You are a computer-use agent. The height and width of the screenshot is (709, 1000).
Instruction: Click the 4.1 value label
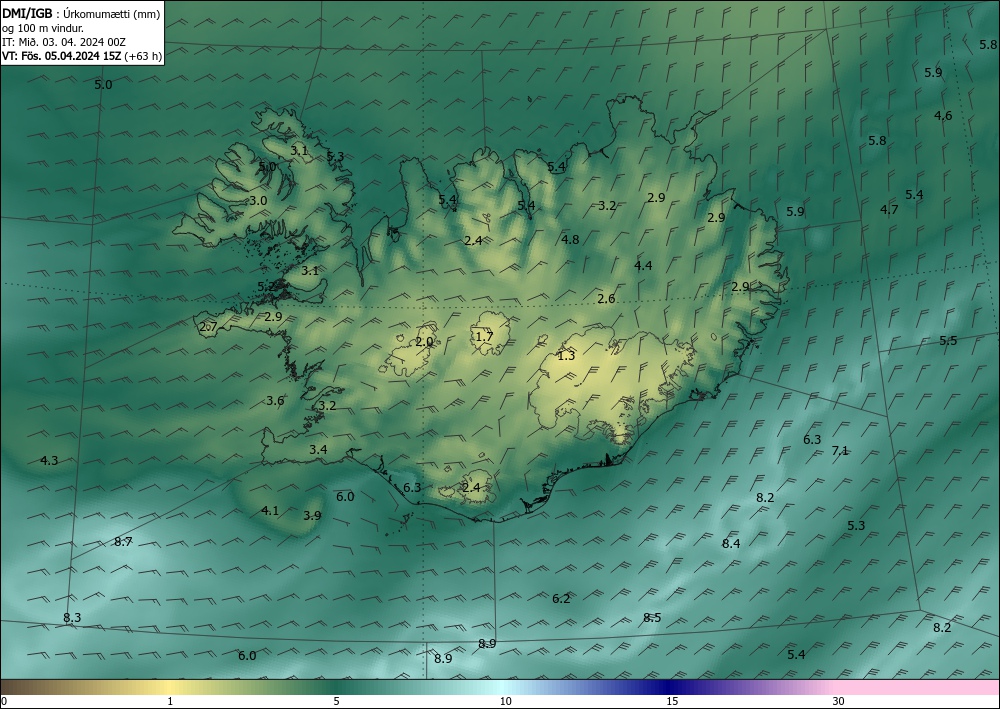tap(270, 510)
